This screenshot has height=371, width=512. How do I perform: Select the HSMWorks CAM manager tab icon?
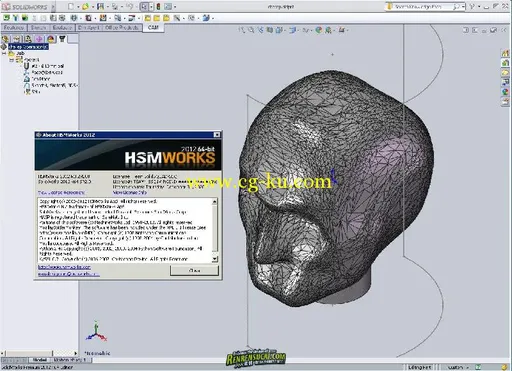[x=62, y=39]
